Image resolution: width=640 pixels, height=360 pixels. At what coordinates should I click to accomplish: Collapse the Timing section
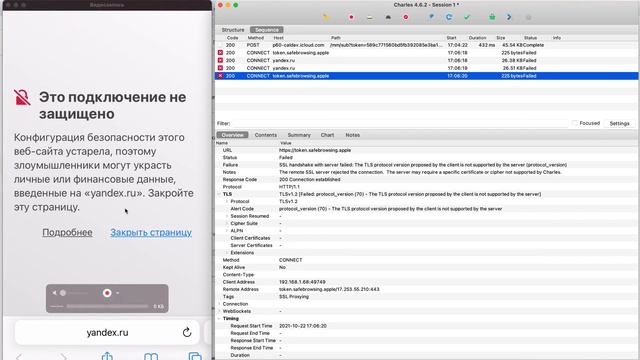point(219,319)
